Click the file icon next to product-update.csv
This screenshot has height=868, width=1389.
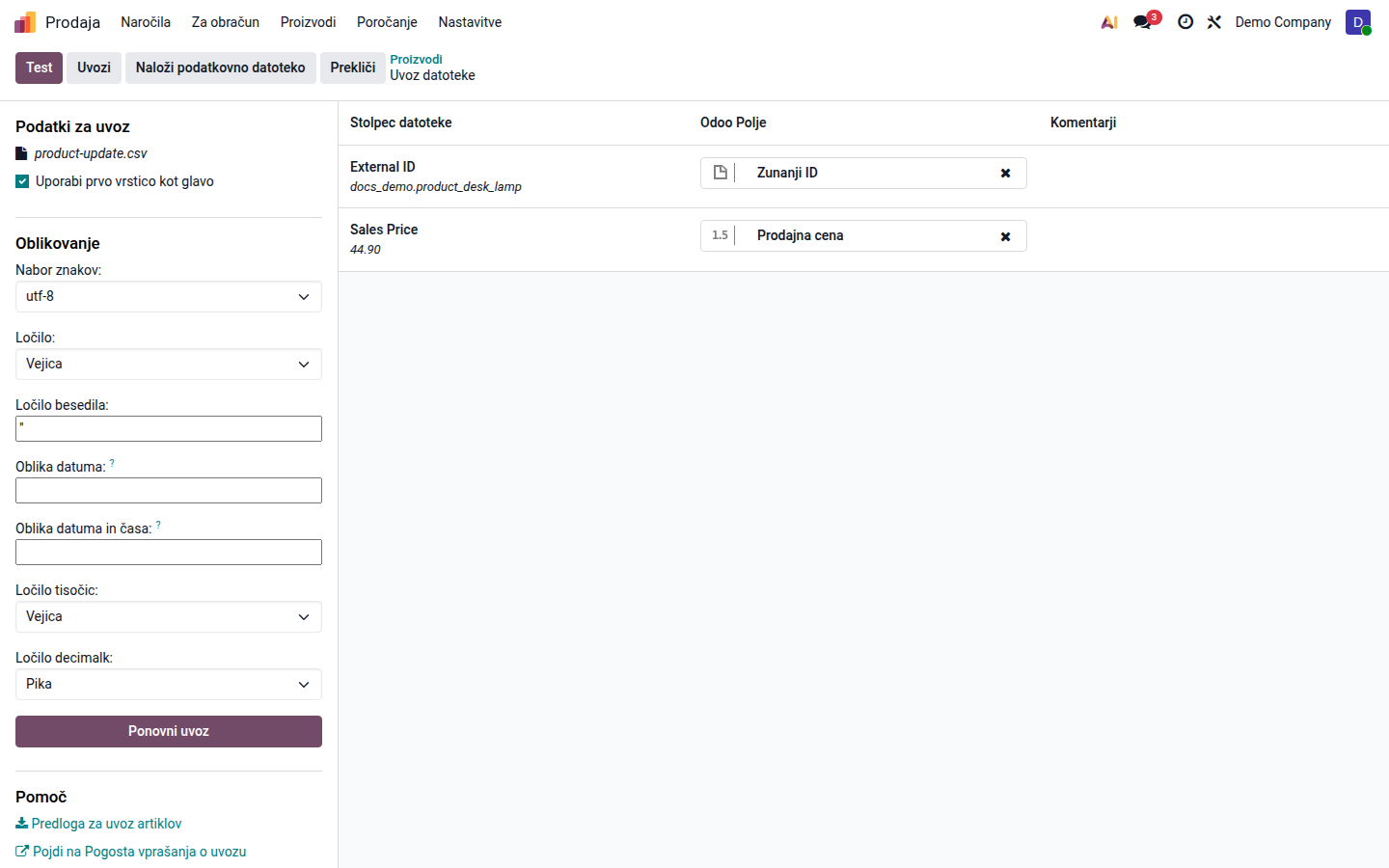pos(22,153)
